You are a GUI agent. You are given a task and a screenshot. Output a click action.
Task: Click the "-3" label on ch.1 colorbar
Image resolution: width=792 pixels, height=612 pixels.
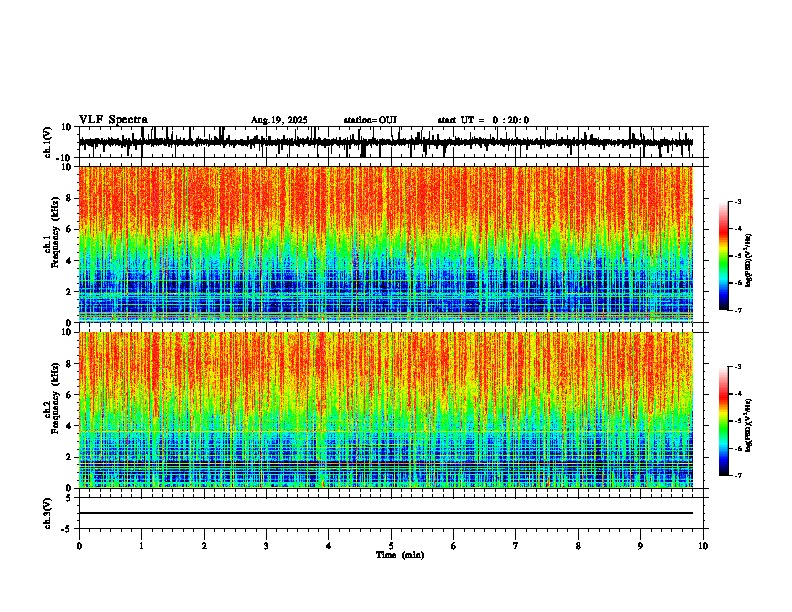[738, 201]
